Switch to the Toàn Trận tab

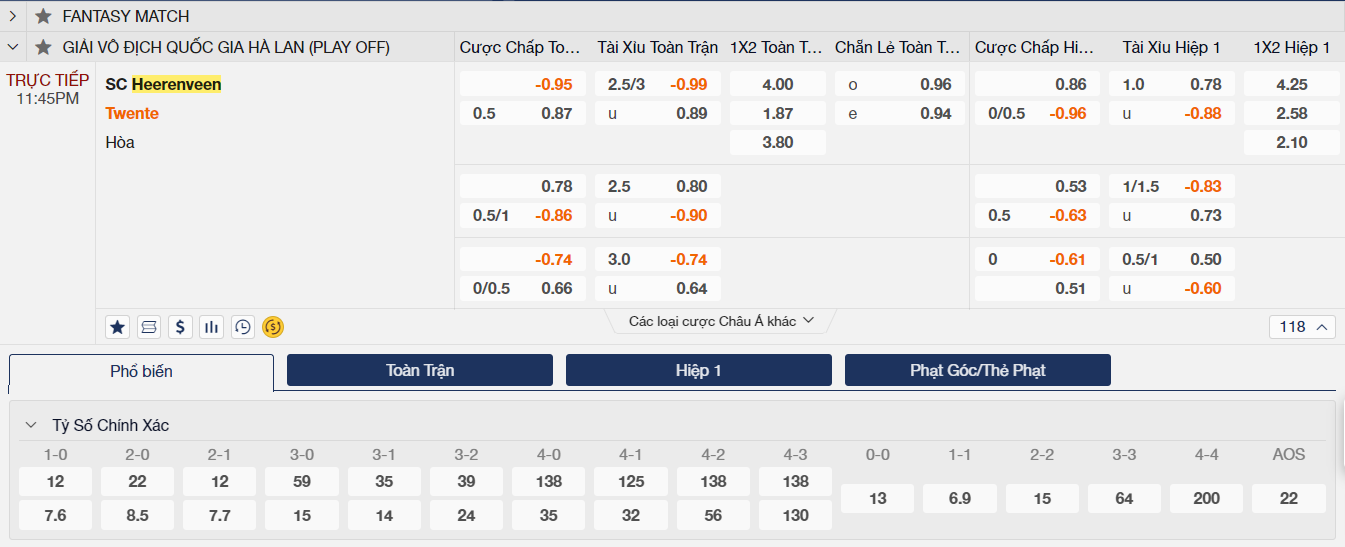click(420, 370)
